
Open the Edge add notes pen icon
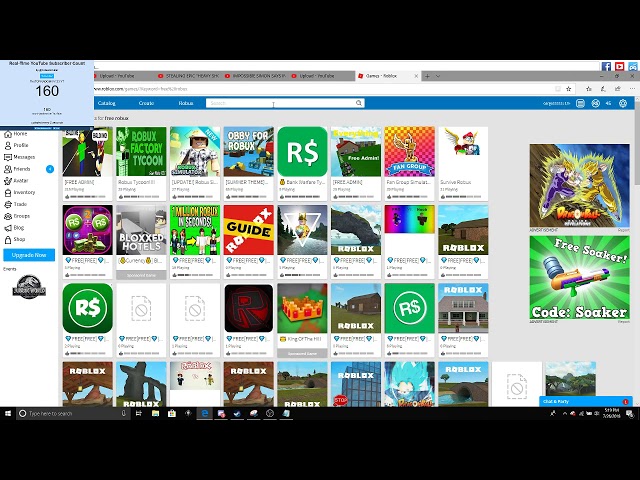click(603, 89)
